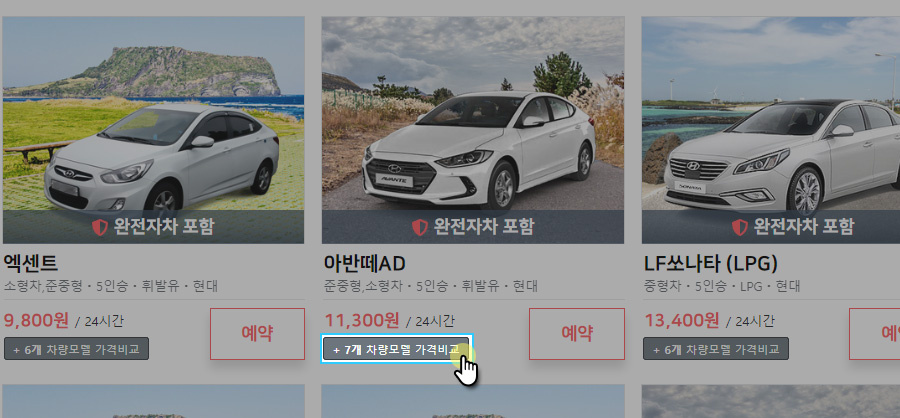Screen dimensions: 900x418
Task: Click the 11,300원 price text
Action: coord(362,320)
